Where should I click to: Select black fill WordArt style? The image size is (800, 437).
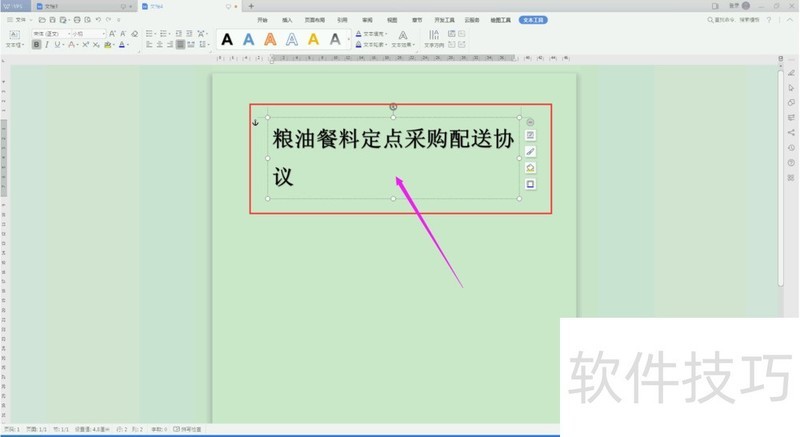[227, 39]
